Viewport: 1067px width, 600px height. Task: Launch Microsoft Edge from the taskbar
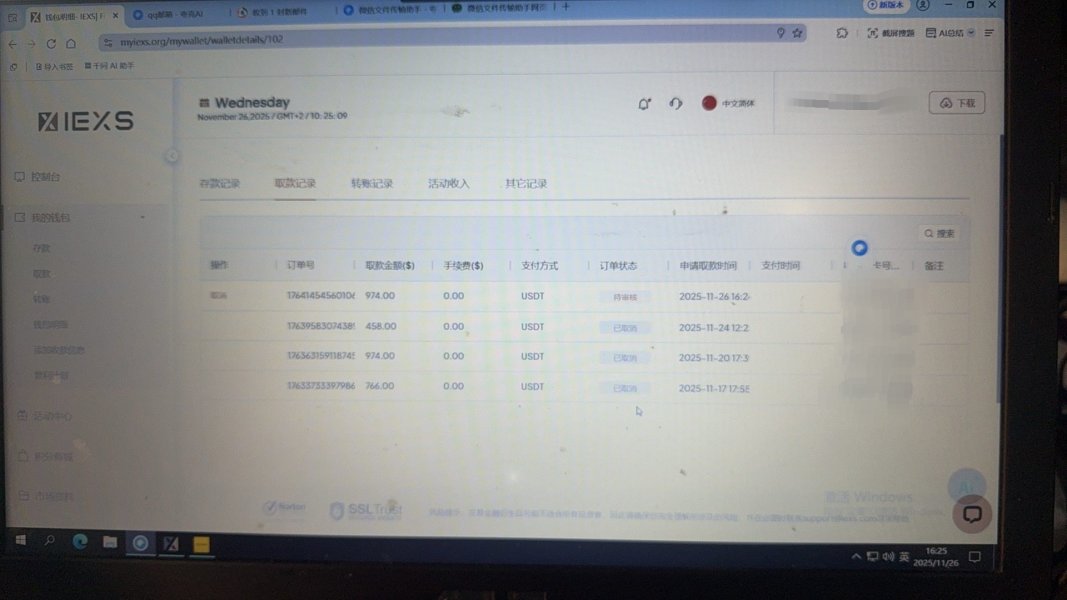point(80,541)
